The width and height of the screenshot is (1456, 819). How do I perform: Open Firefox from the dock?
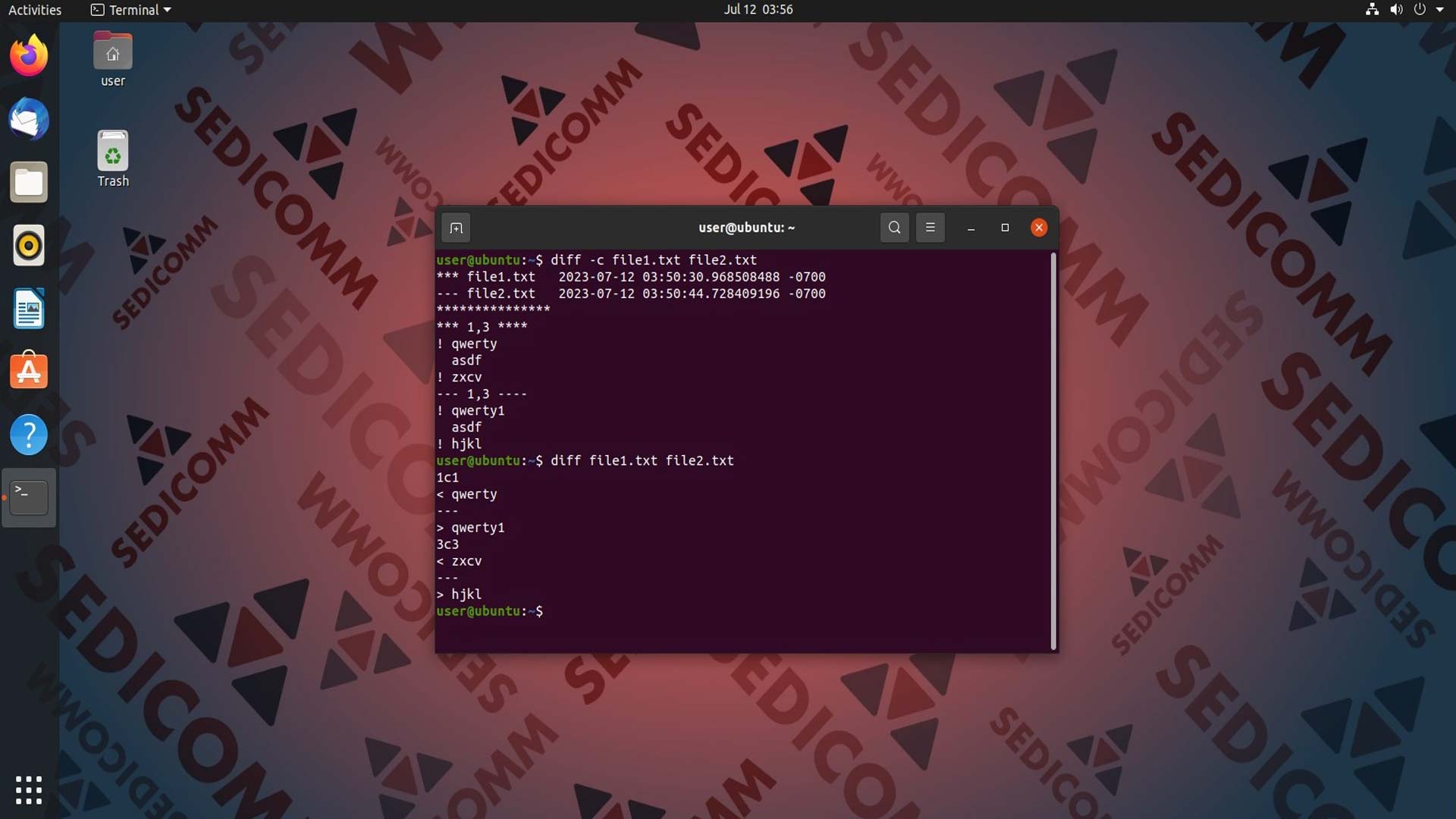[29, 55]
